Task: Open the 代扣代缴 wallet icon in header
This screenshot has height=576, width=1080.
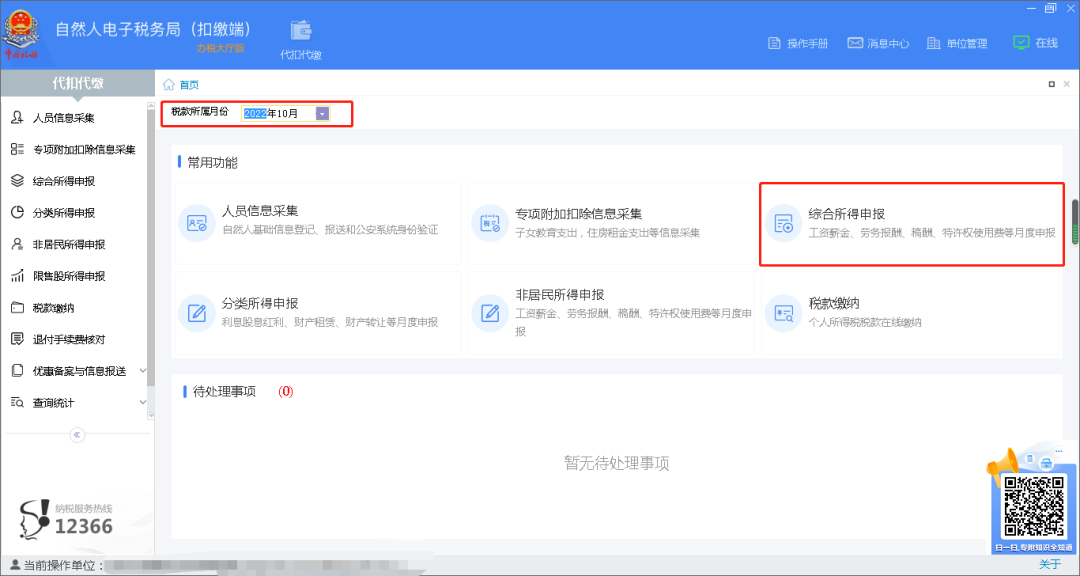Action: [x=301, y=31]
